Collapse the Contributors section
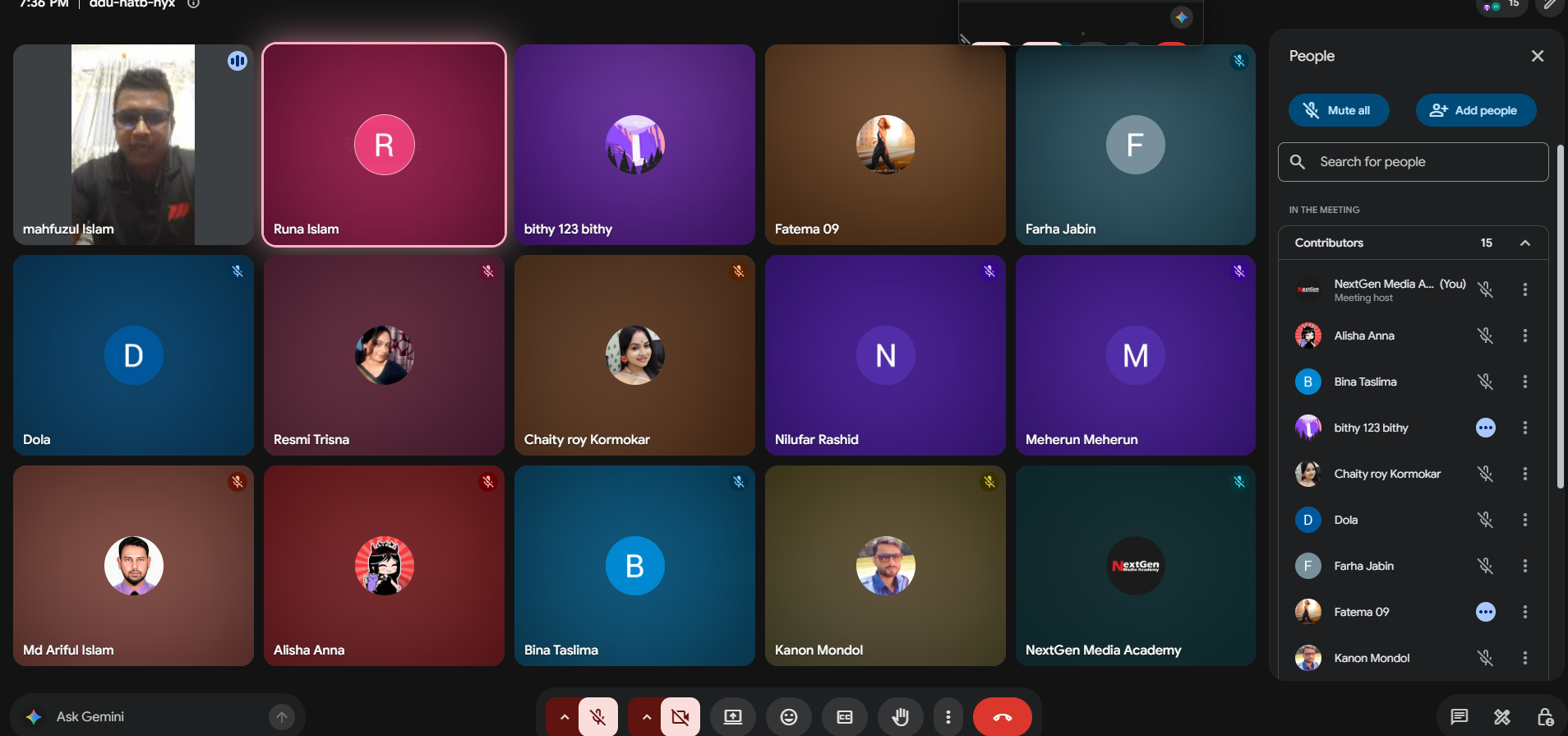 coord(1525,243)
